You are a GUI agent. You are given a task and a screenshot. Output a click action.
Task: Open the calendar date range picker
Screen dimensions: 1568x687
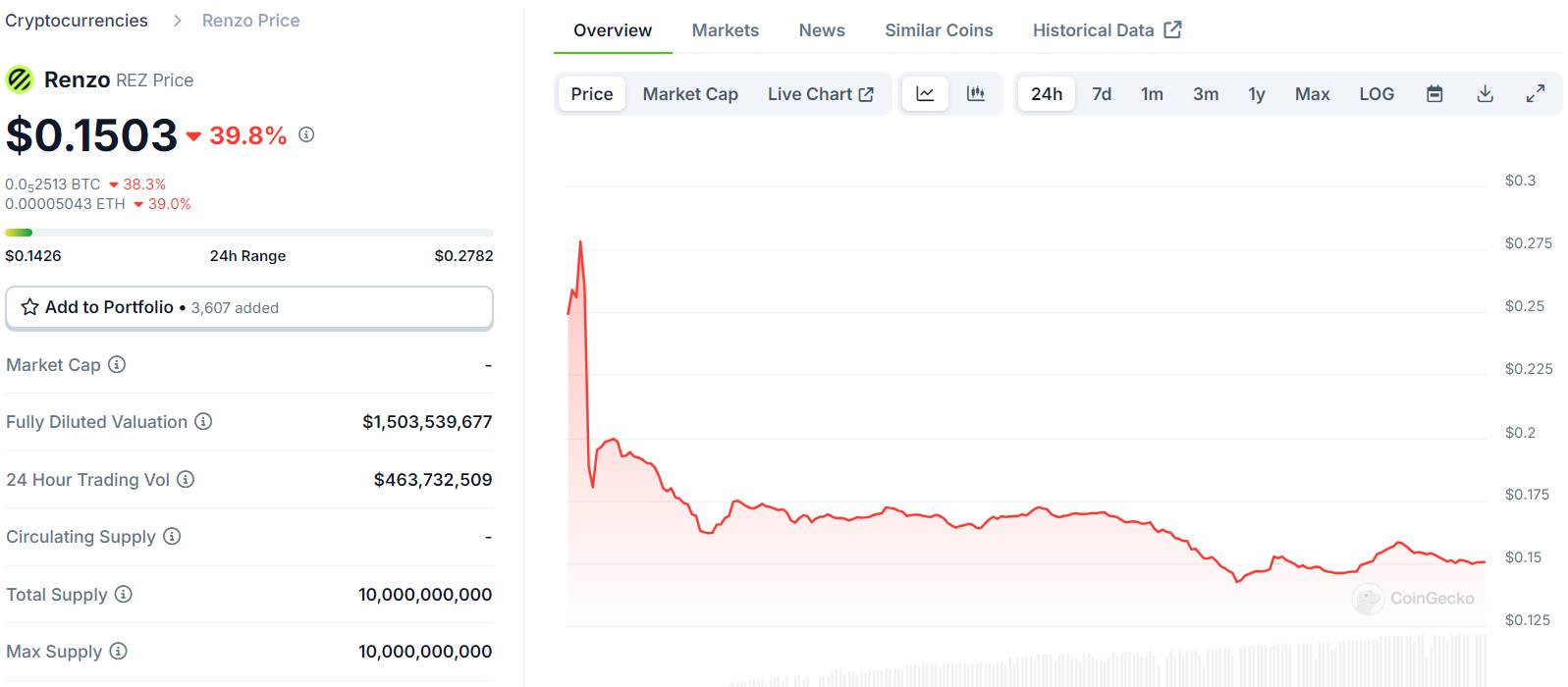[1434, 94]
